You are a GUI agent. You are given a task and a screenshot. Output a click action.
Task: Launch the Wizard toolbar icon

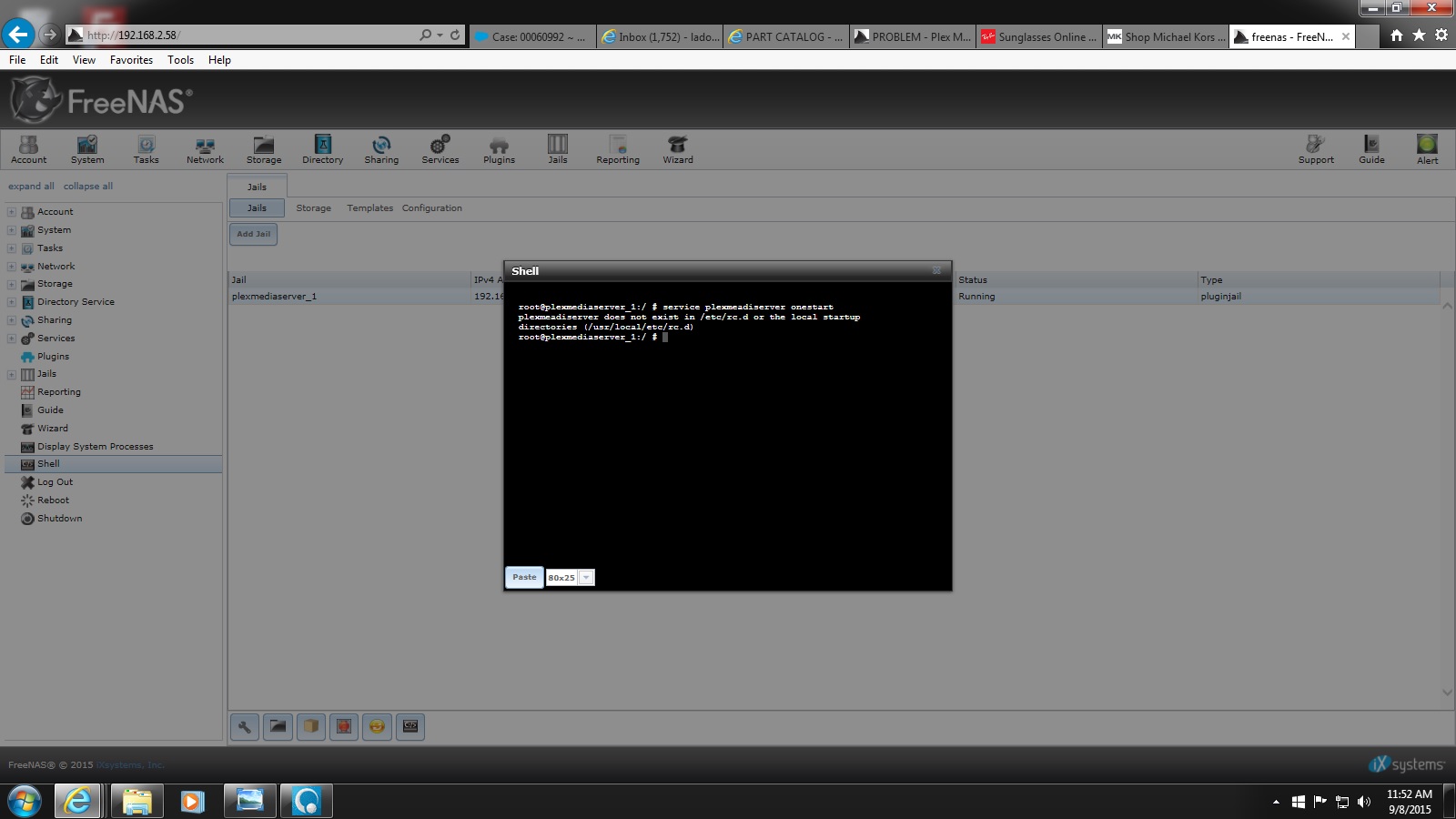pyautogui.click(x=678, y=149)
